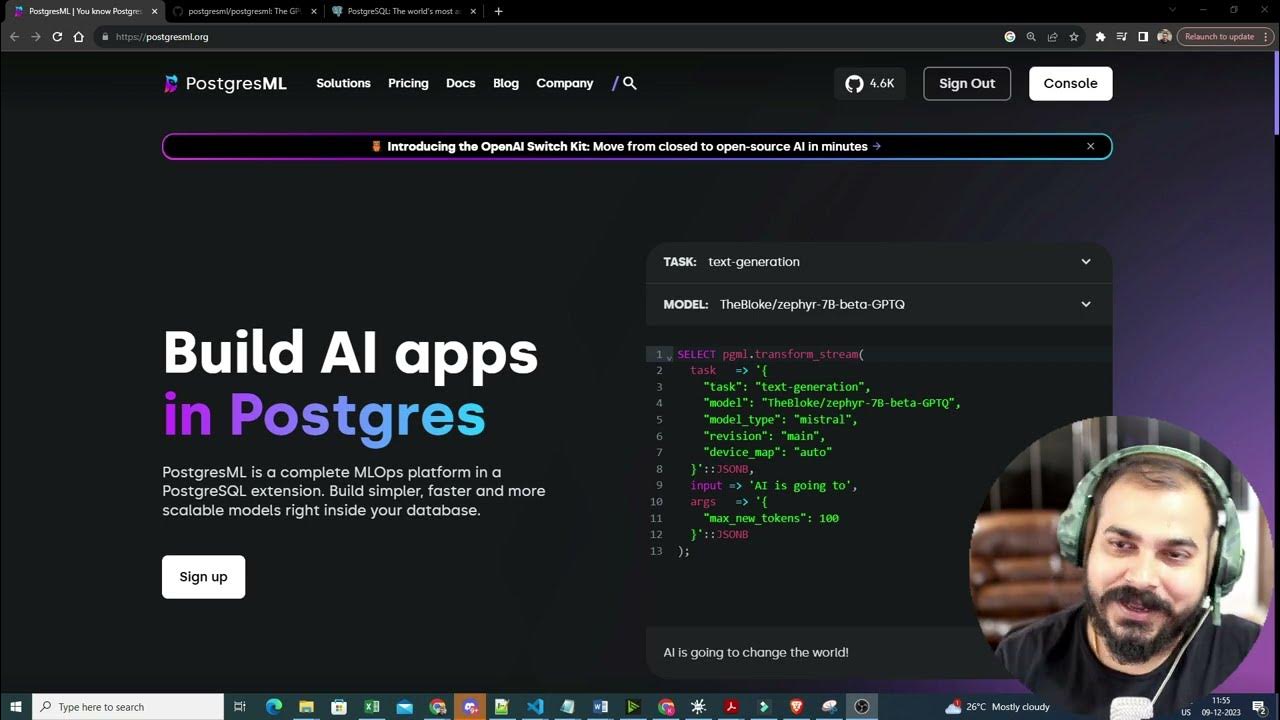Open the taskbar notification center icon
Image resolution: width=1280 pixels, height=720 pixels.
(1259, 707)
